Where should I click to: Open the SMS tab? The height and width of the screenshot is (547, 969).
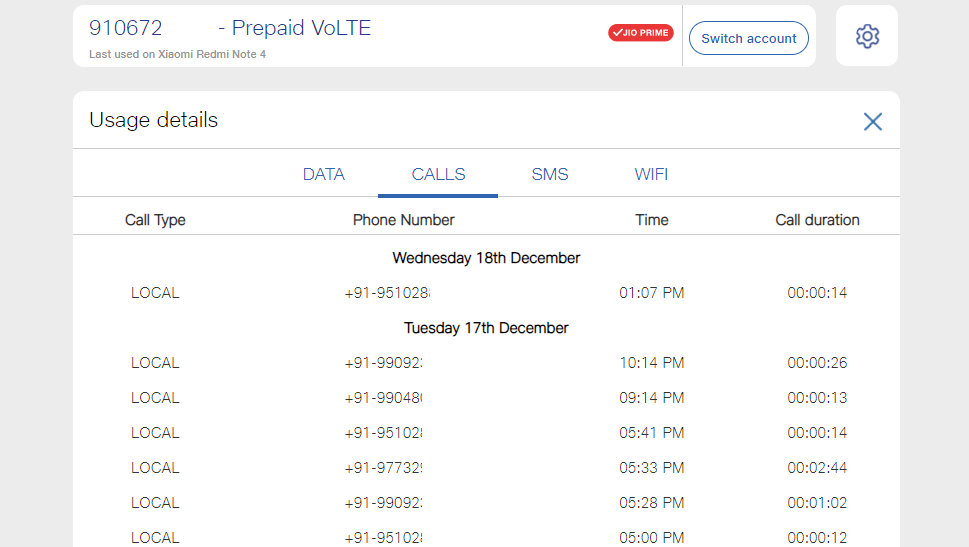(550, 174)
